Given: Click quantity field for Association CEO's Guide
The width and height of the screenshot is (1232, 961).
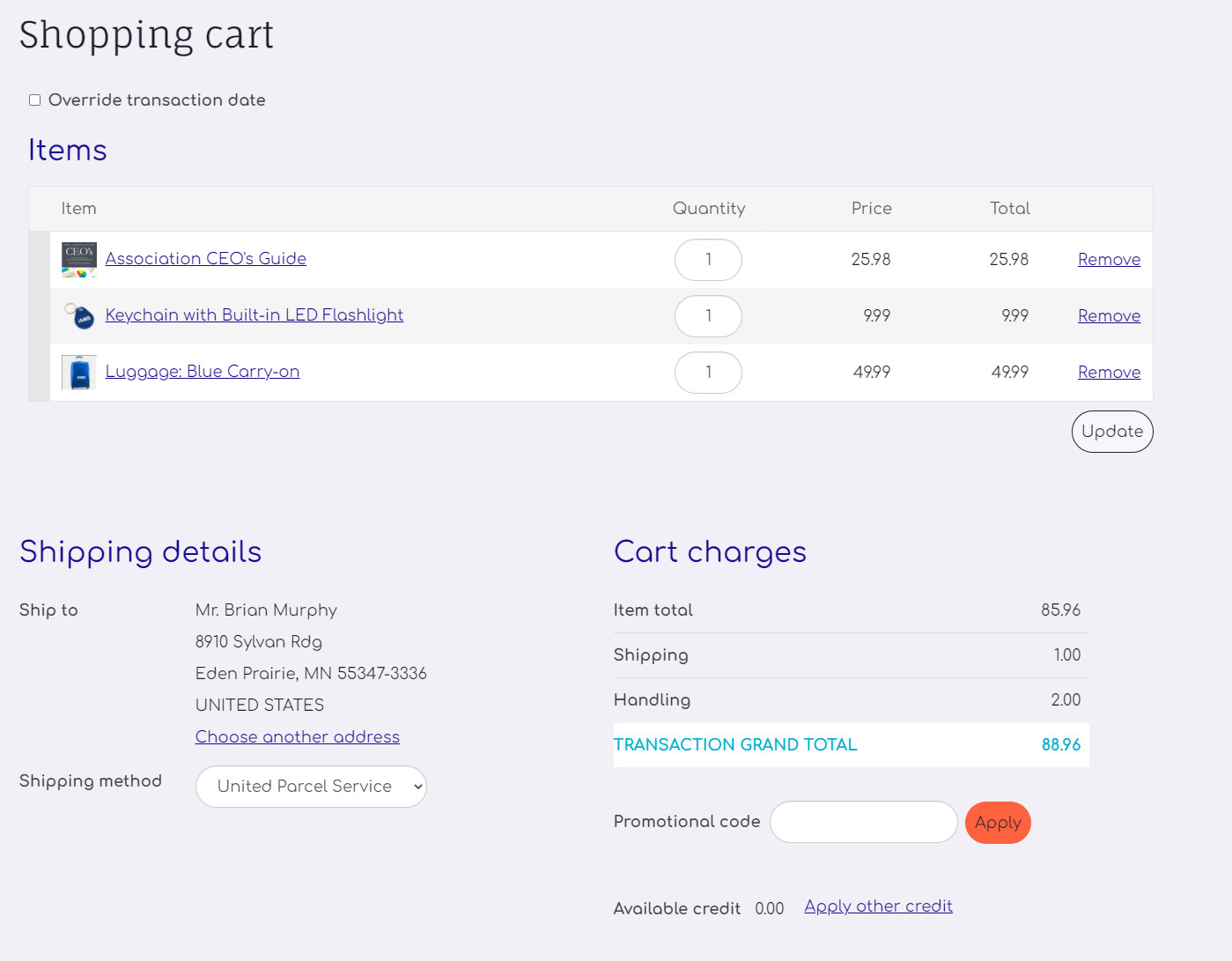Looking at the screenshot, I should click(x=708, y=260).
